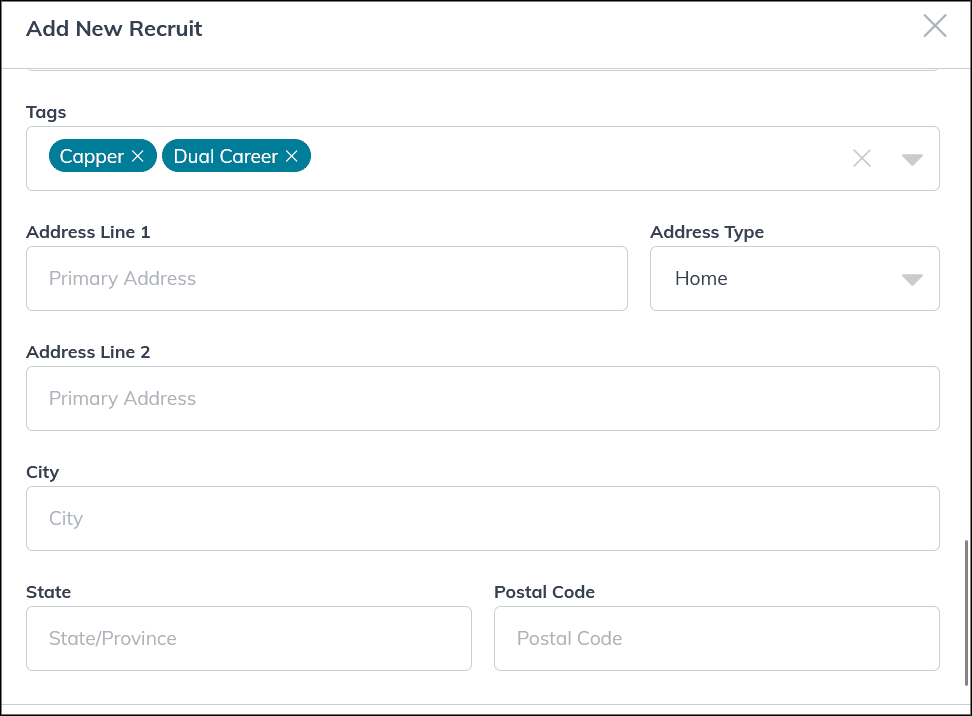
Task: Focus the State/Province input field
Action: tap(248, 638)
